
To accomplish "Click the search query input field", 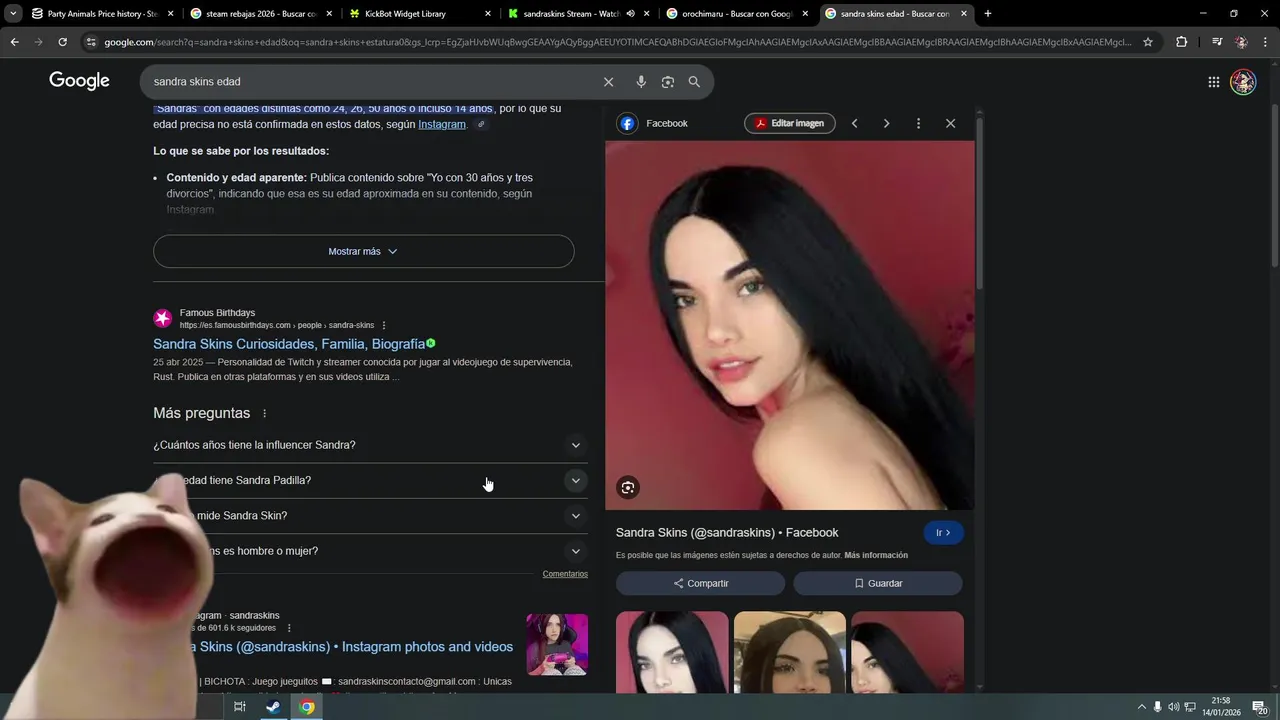I will 370,82.
